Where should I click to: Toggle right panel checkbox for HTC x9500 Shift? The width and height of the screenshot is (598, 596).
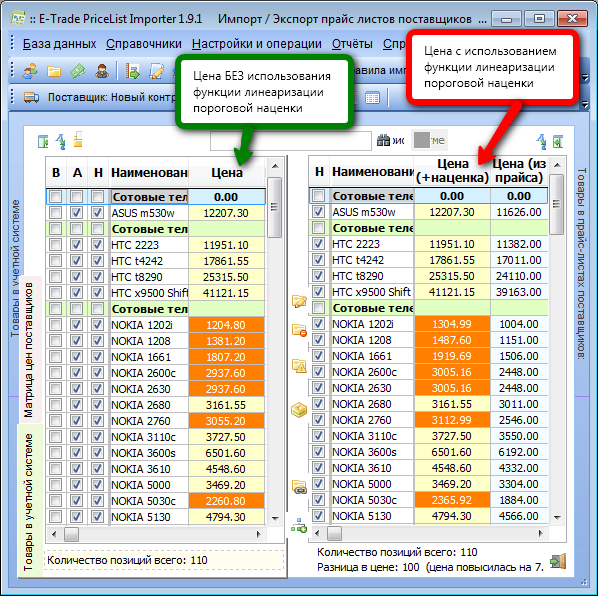pos(318,291)
